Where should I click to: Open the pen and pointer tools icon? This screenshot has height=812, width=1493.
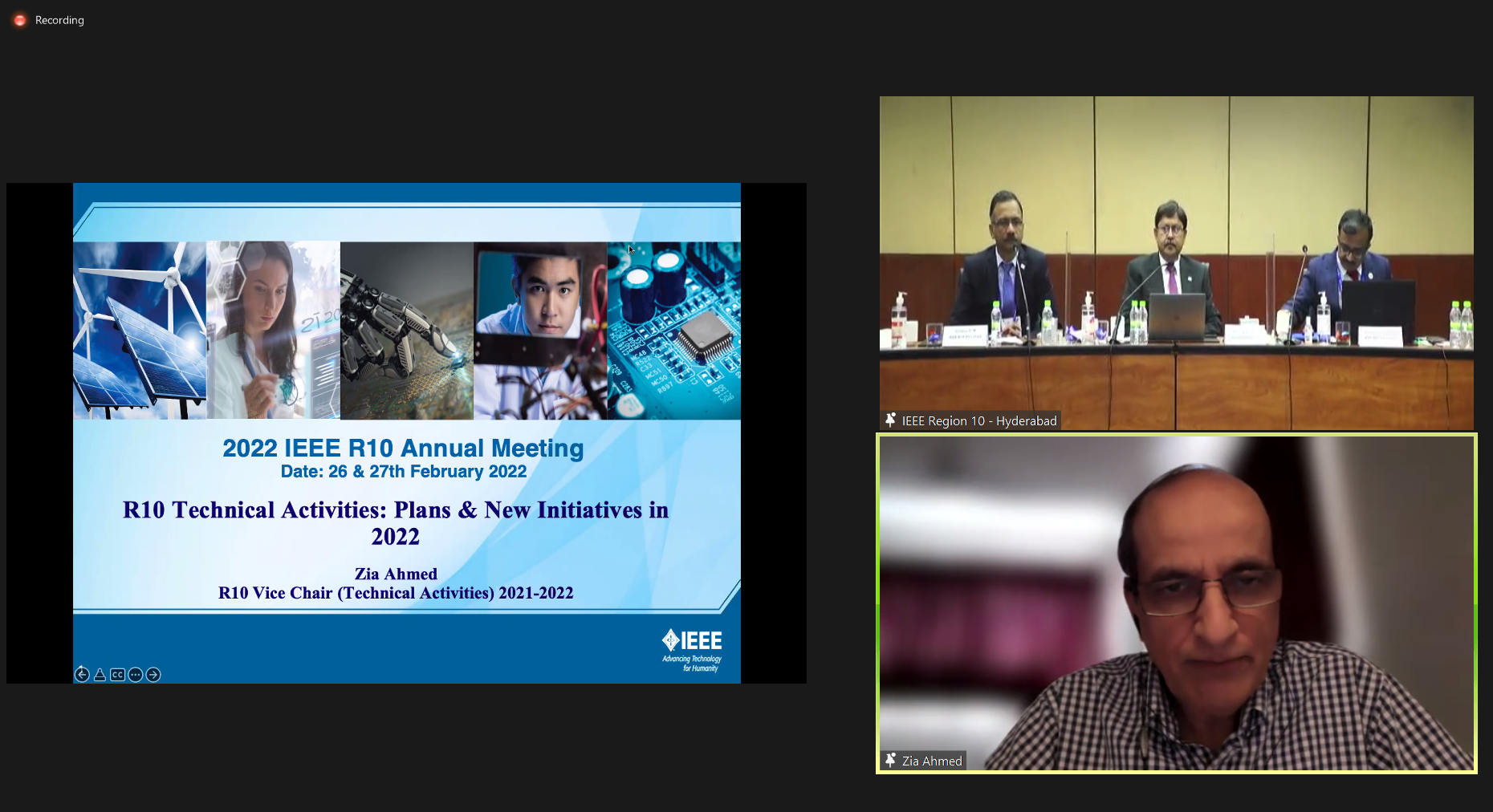[x=100, y=675]
